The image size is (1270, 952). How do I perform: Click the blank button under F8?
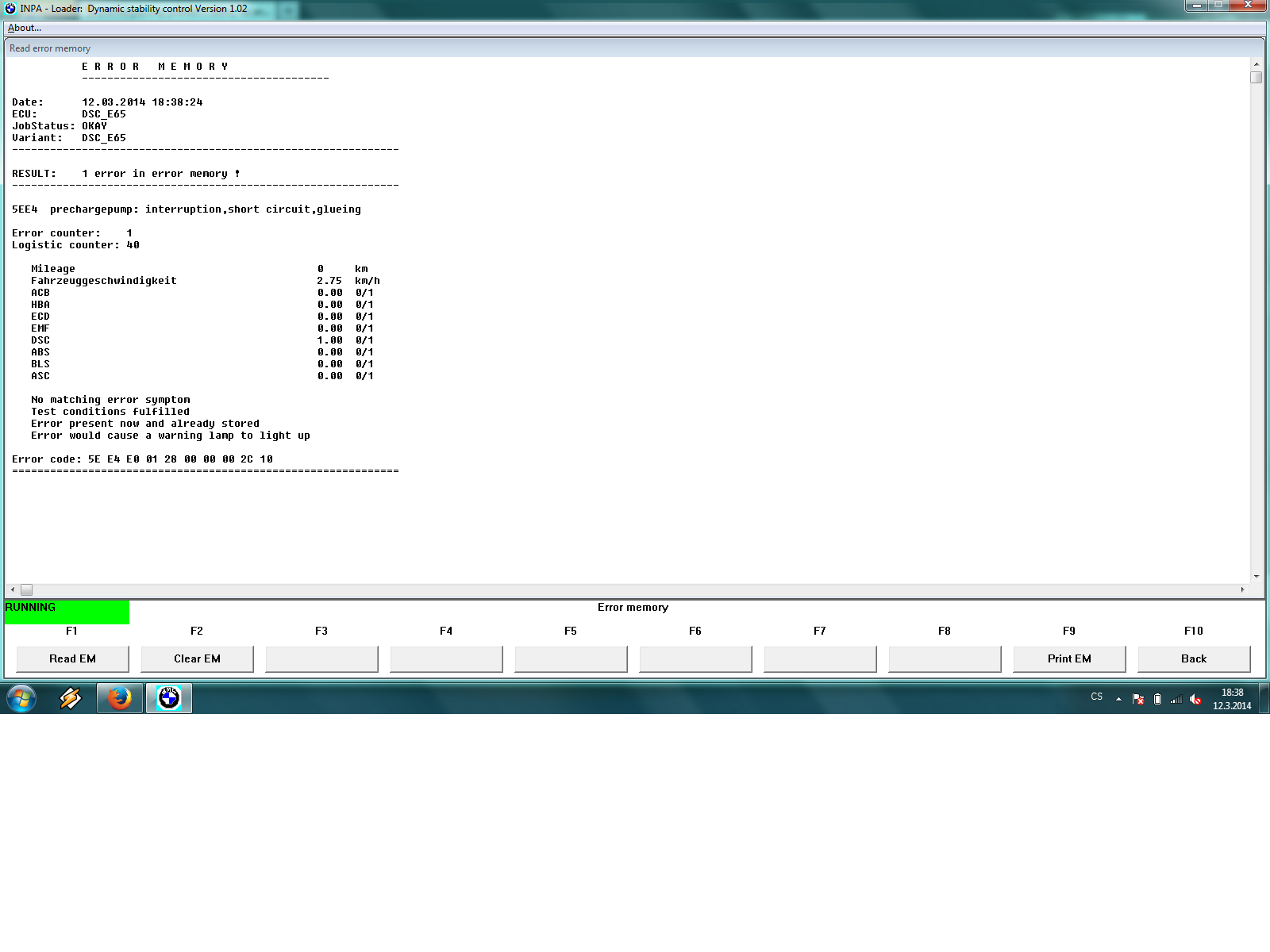945,658
